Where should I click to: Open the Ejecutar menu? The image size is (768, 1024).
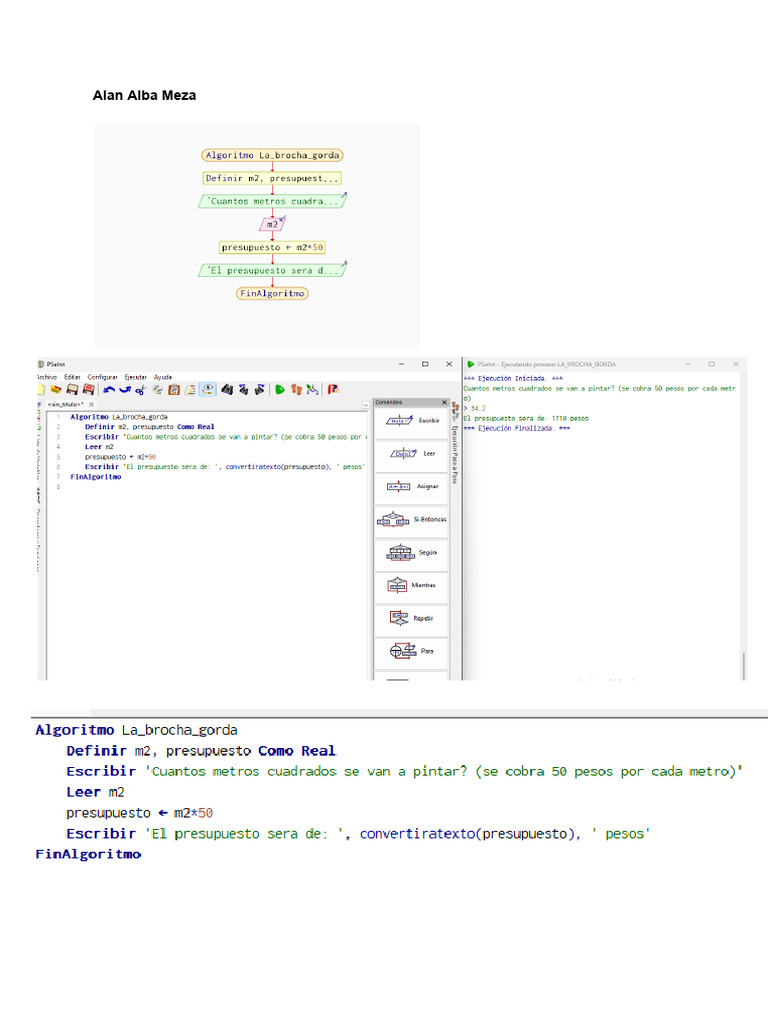pos(135,376)
